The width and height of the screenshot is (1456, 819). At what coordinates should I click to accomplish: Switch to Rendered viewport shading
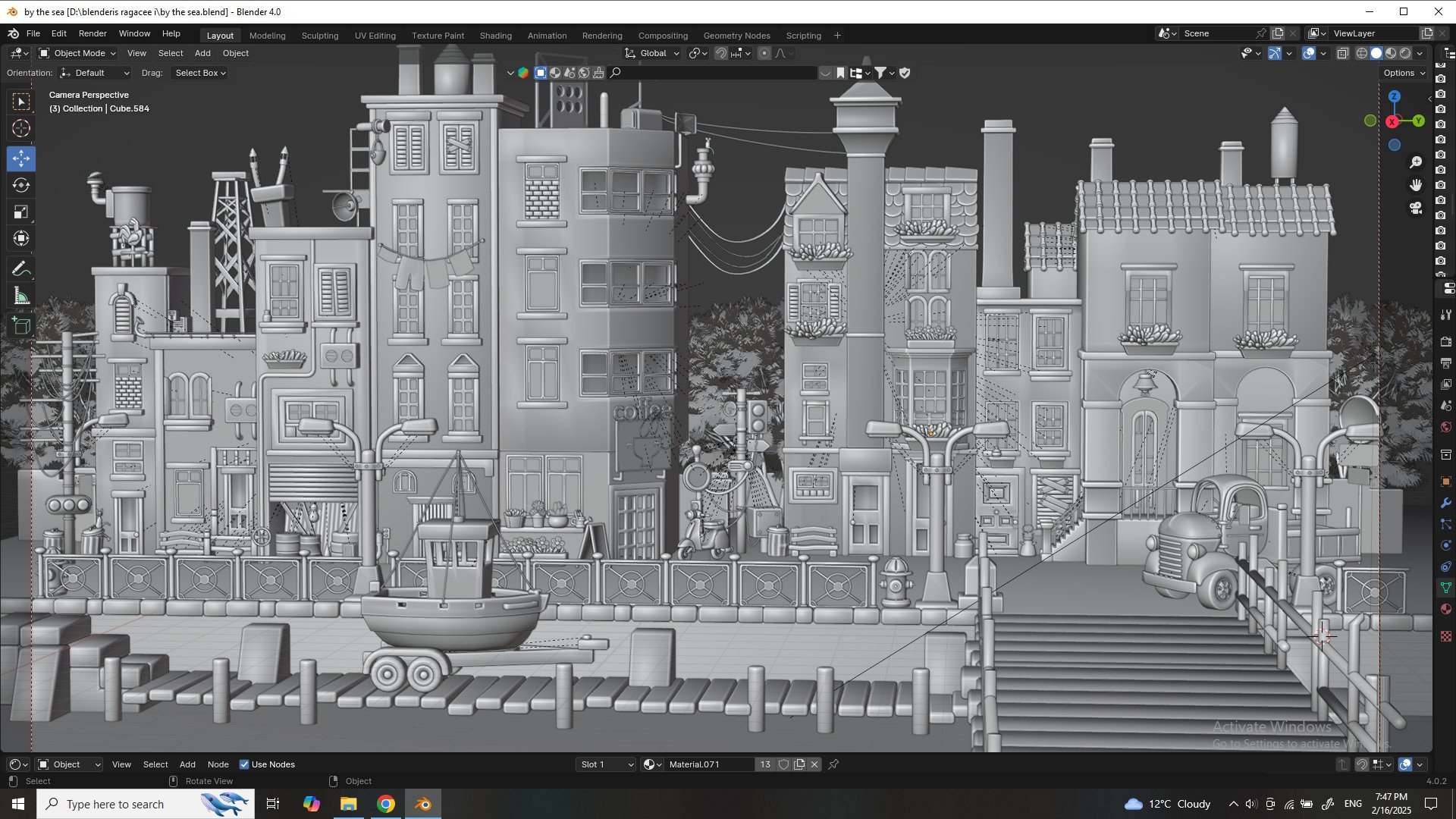coord(1405,53)
